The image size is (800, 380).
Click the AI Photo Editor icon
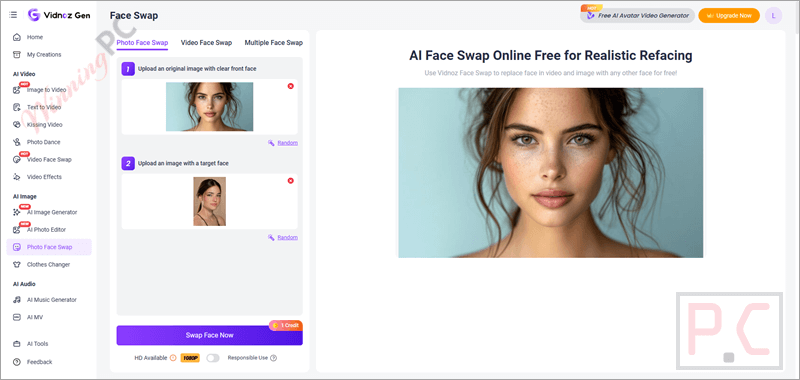tap(17, 230)
